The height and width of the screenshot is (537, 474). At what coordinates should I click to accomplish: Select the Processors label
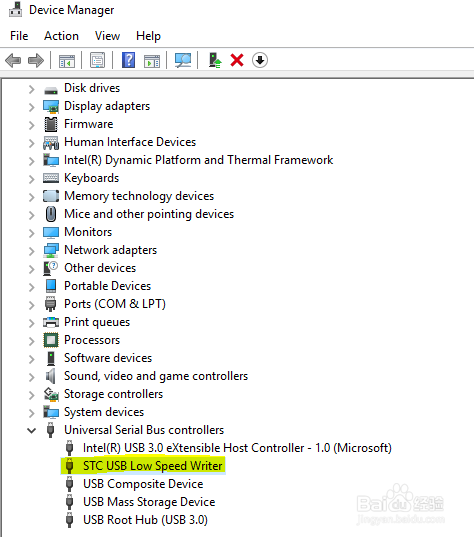point(92,340)
